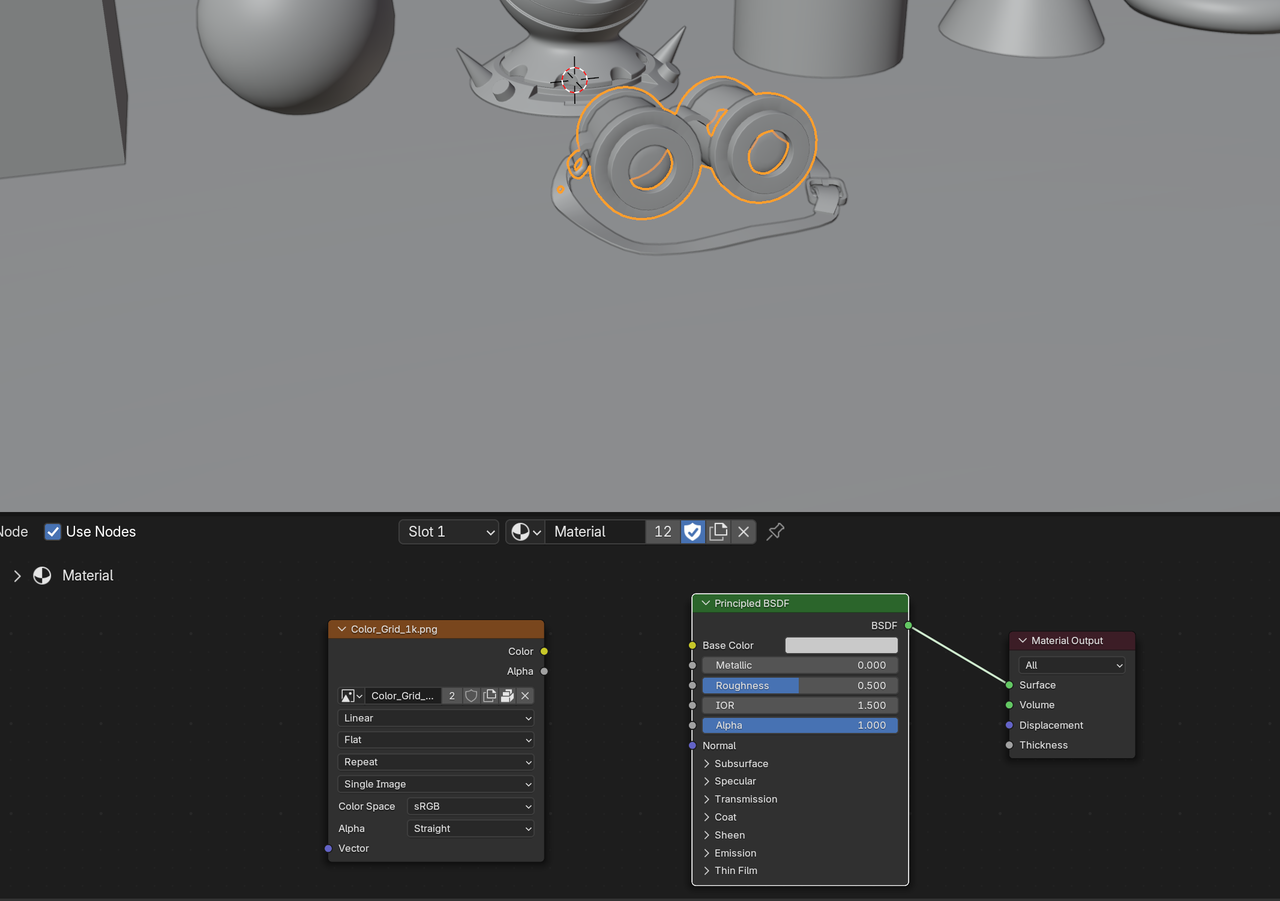Click the Metallic value slider
The image size is (1280, 901).
pyautogui.click(x=800, y=665)
